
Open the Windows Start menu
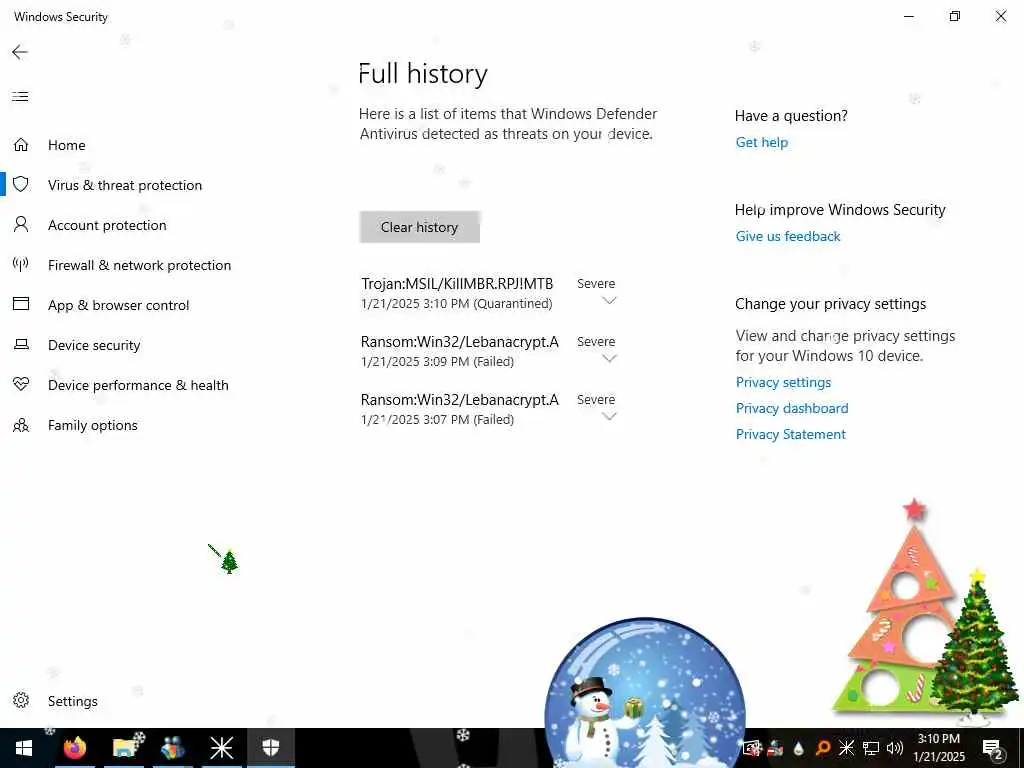[x=24, y=748]
